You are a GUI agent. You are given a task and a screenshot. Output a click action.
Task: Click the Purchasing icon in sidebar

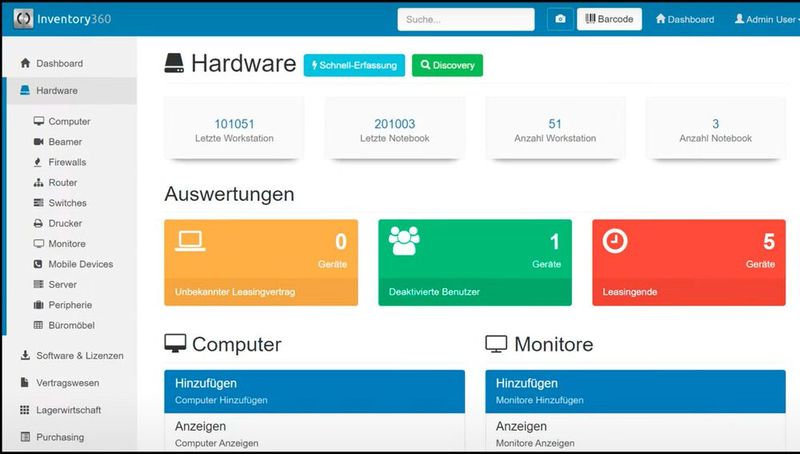(x=25, y=437)
